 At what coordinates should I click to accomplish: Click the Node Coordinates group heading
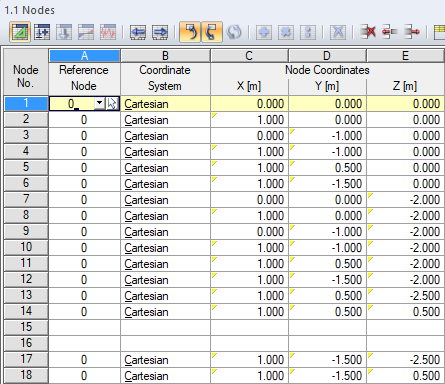click(327, 70)
